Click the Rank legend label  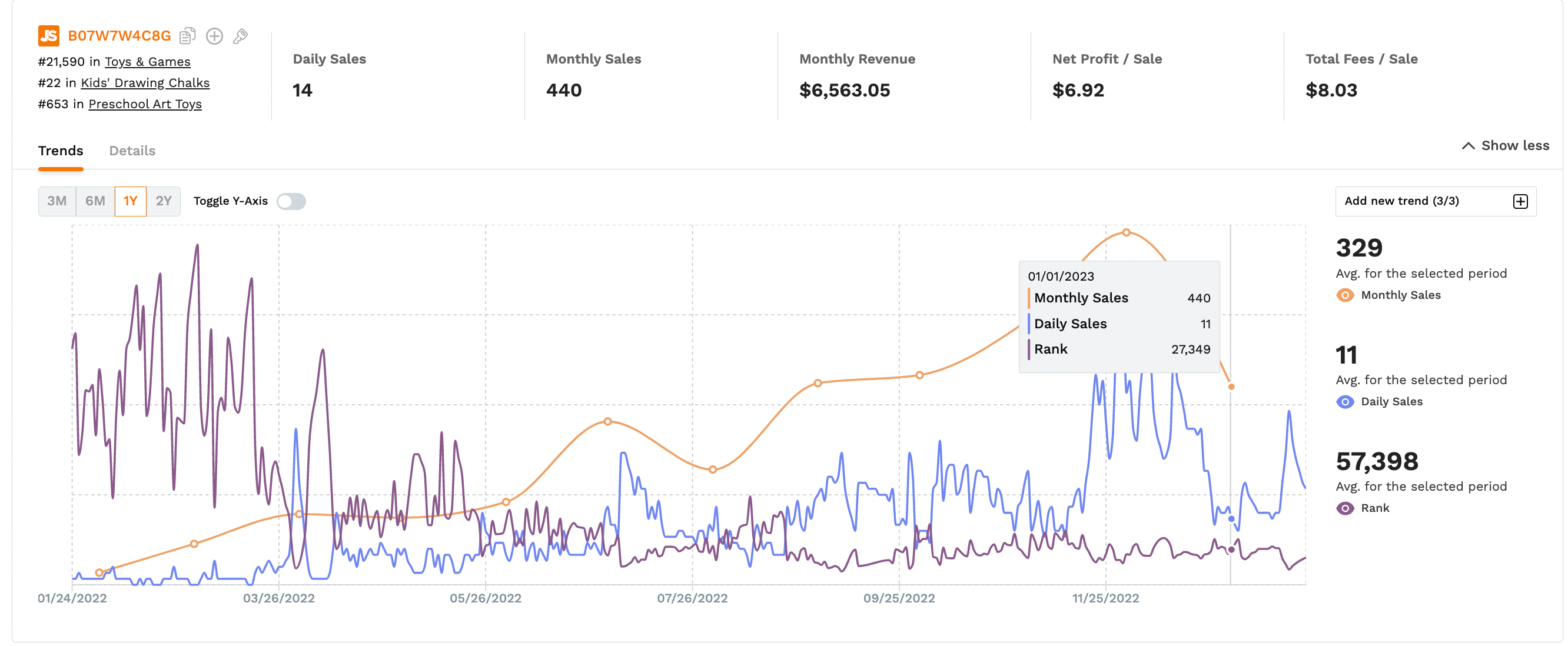1375,508
